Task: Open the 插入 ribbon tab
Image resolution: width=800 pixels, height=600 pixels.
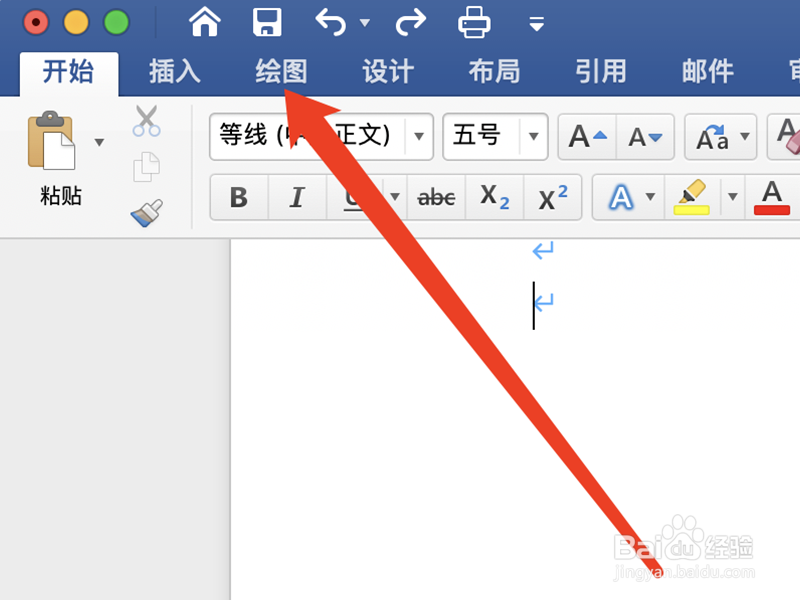Action: coord(175,71)
